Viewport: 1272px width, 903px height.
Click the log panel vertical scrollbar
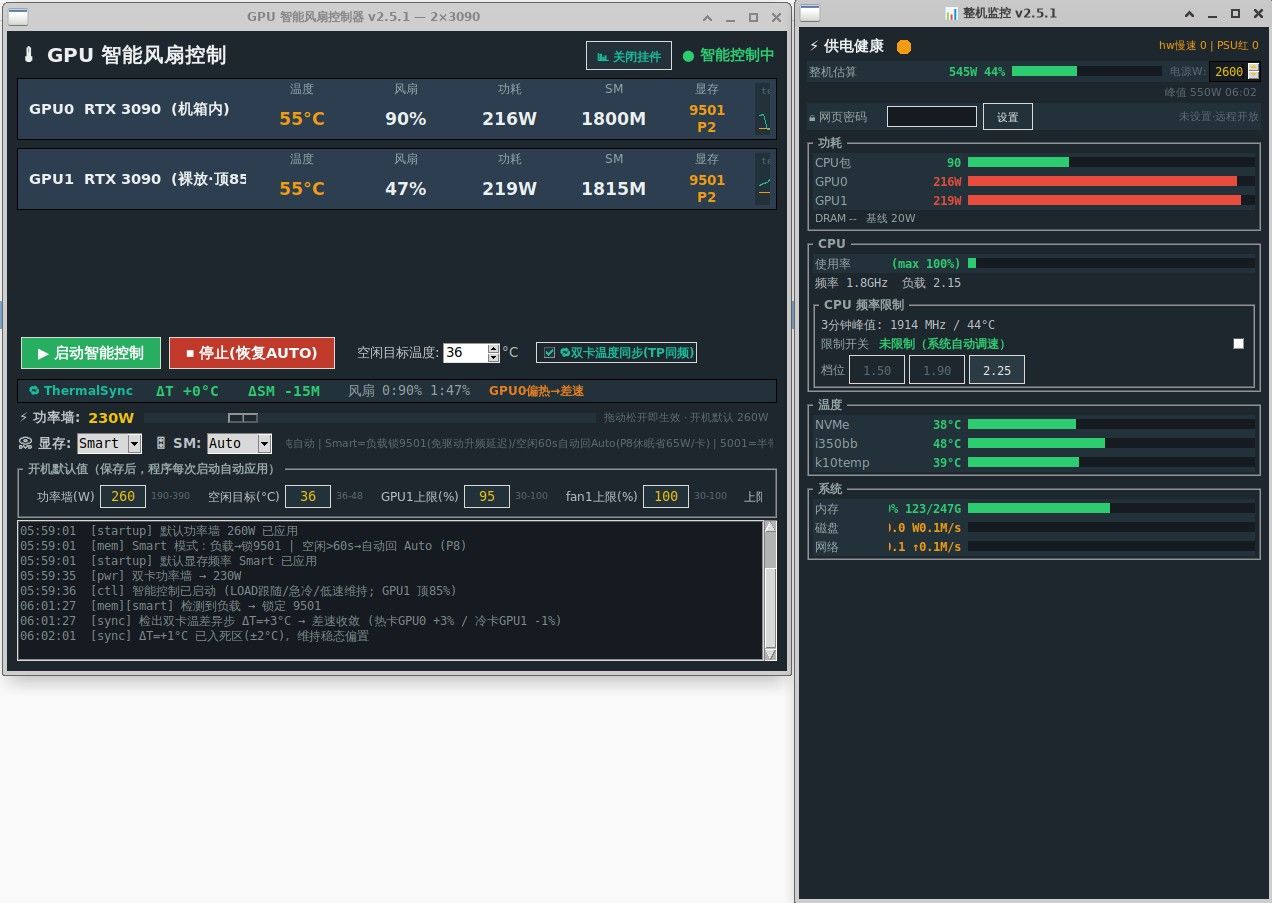(770, 590)
